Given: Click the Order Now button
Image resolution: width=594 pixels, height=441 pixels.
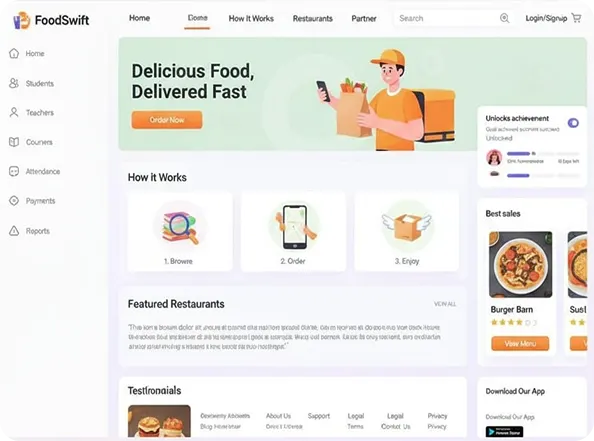Looking at the screenshot, I should click(x=167, y=120).
